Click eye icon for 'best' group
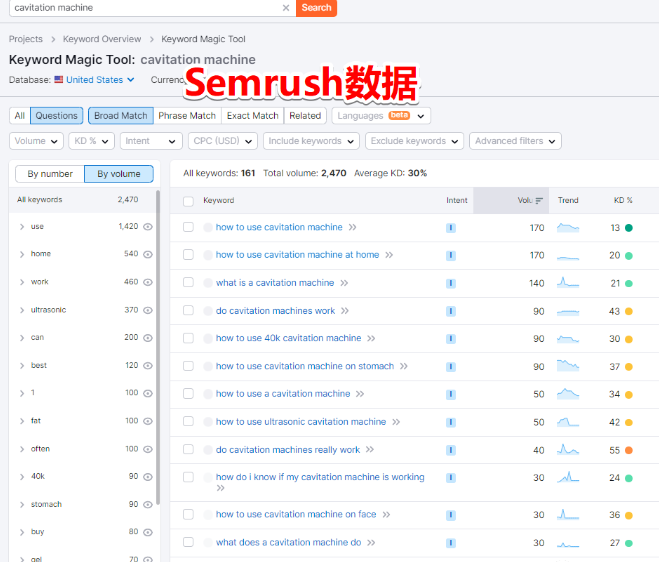The width and height of the screenshot is (659, 562). pos(148,366)
